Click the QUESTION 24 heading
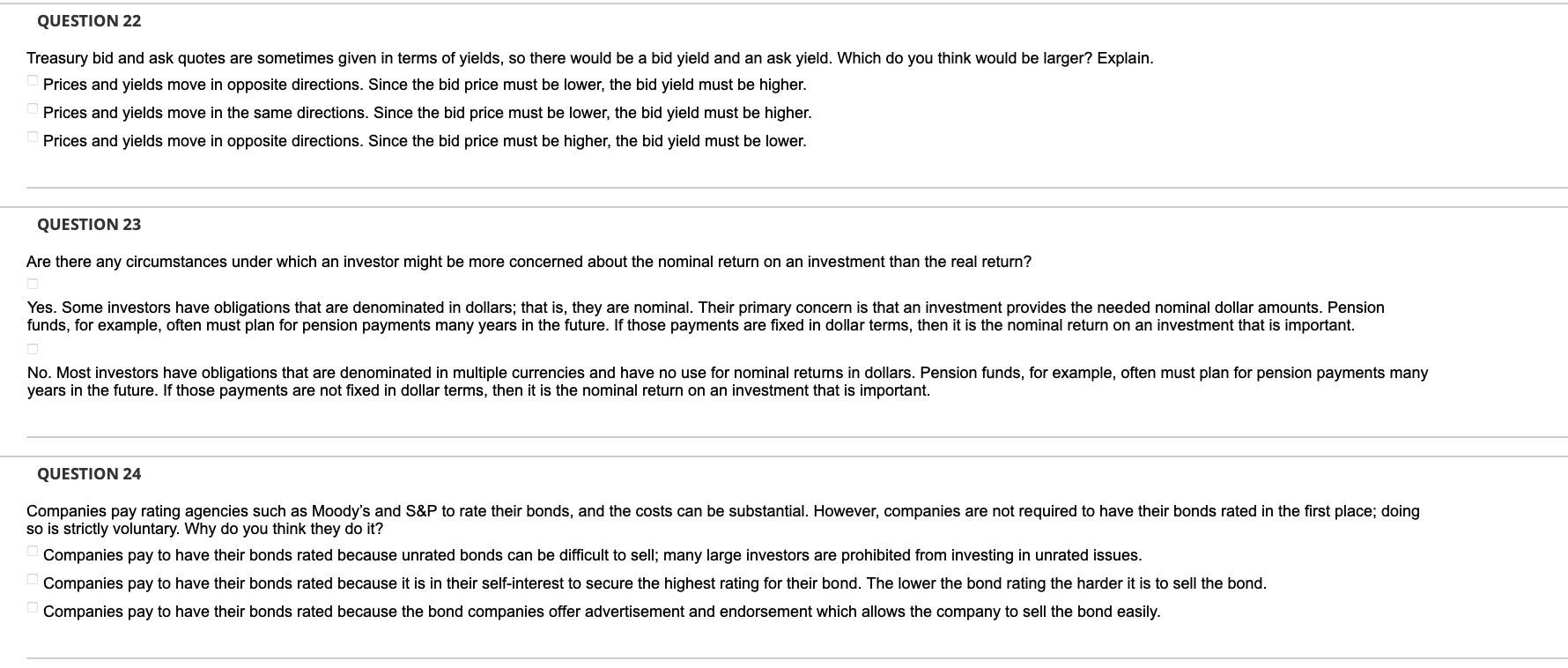 pyautogui.click(x=89, y=473)
